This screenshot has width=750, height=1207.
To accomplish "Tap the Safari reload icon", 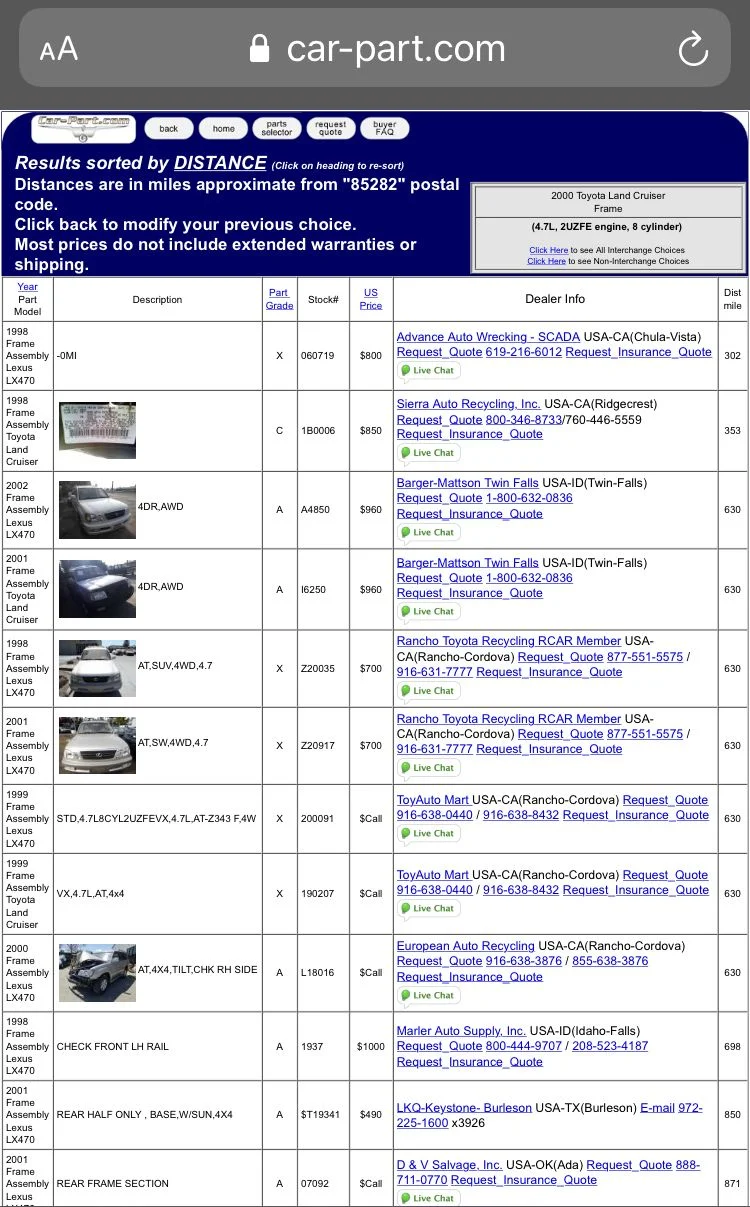I will tap(693, 49).
